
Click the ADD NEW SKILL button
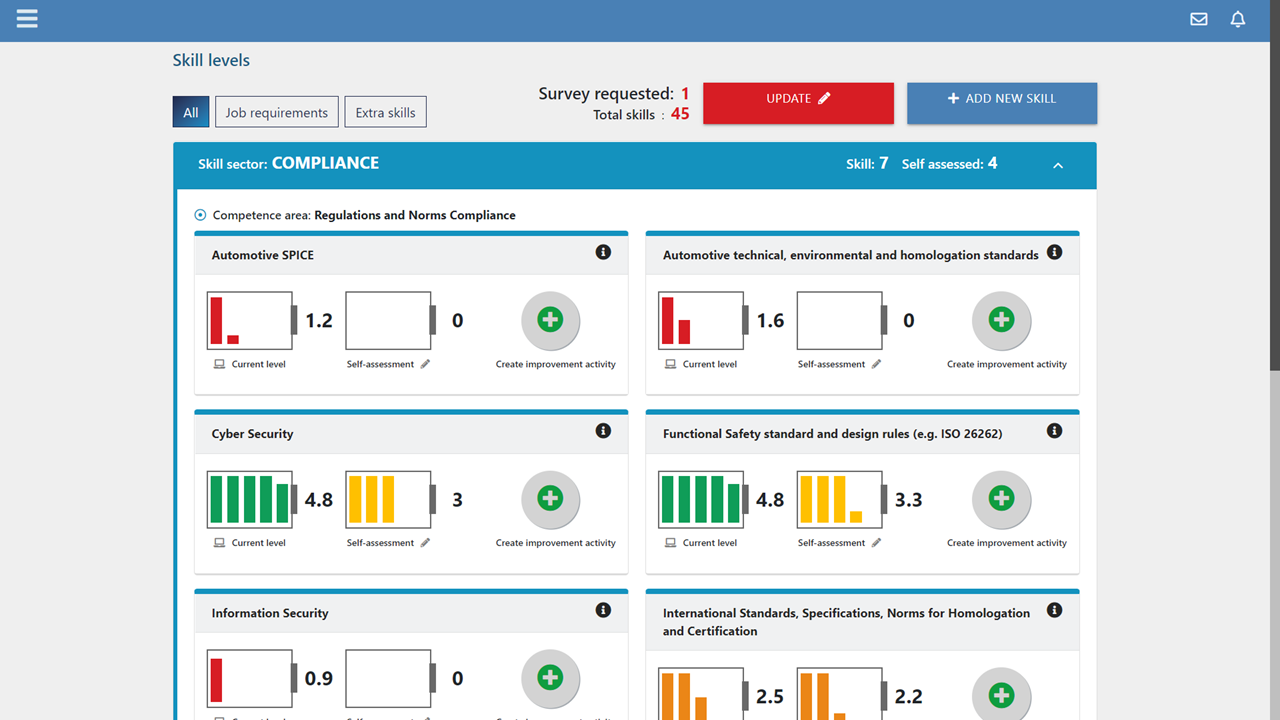[1001, 103]
